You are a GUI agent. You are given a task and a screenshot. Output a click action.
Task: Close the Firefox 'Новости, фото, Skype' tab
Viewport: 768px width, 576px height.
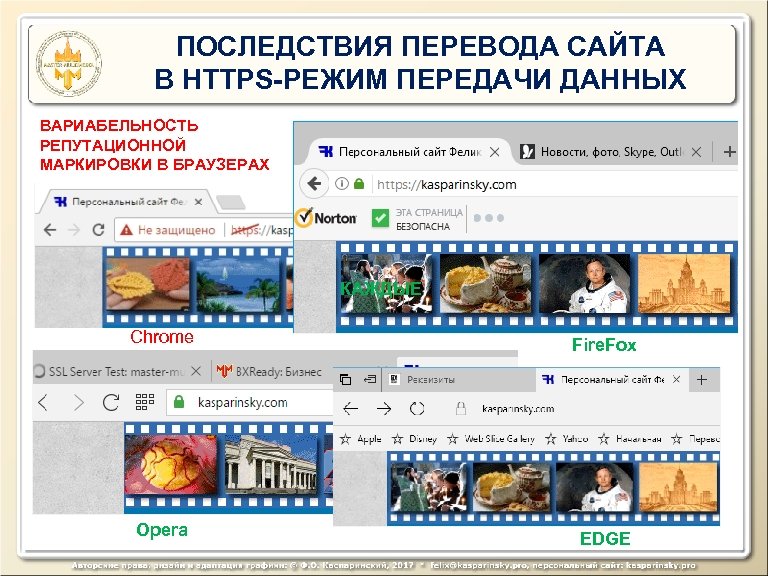[x=696, y=152]
